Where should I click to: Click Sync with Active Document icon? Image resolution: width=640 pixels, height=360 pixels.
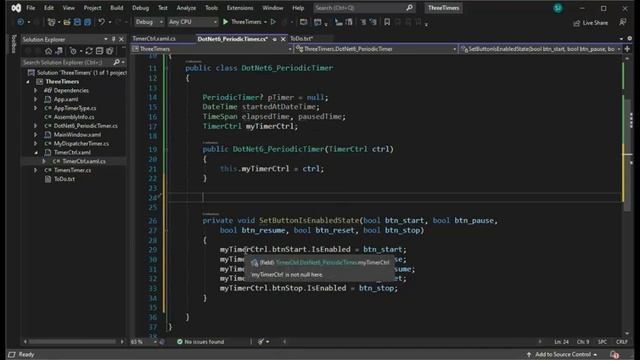(89, 51)
